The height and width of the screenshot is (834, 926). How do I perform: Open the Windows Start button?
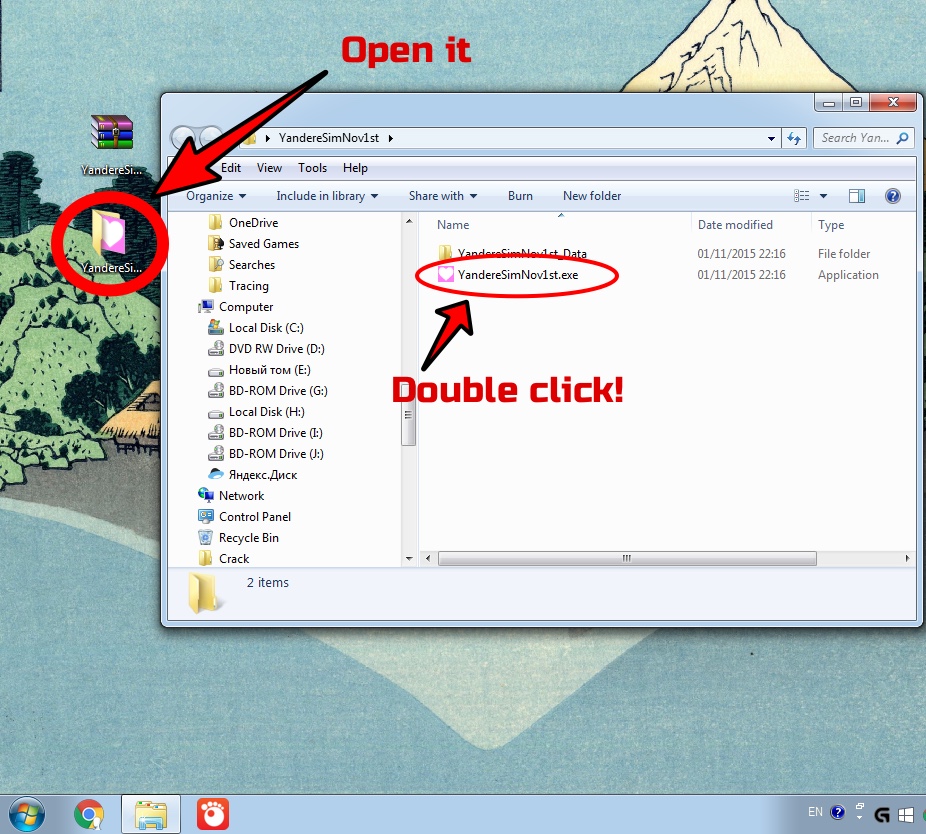(x=27, y=814)
